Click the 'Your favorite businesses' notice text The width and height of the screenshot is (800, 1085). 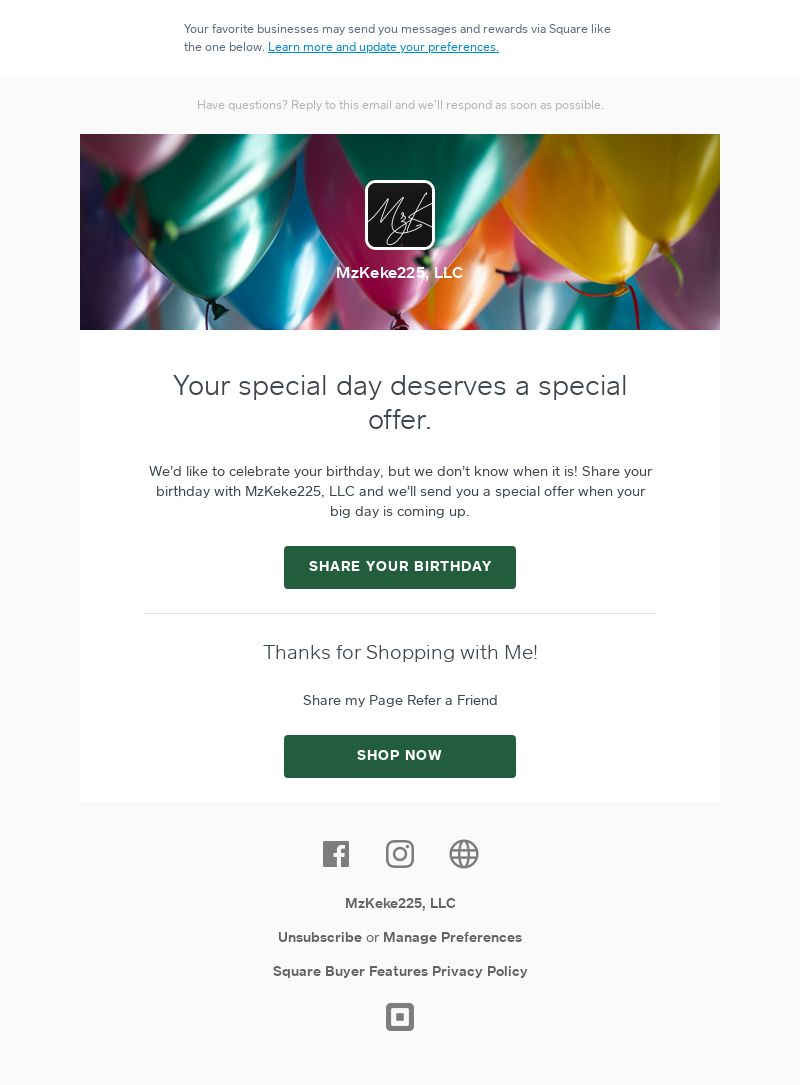point(397,29)
